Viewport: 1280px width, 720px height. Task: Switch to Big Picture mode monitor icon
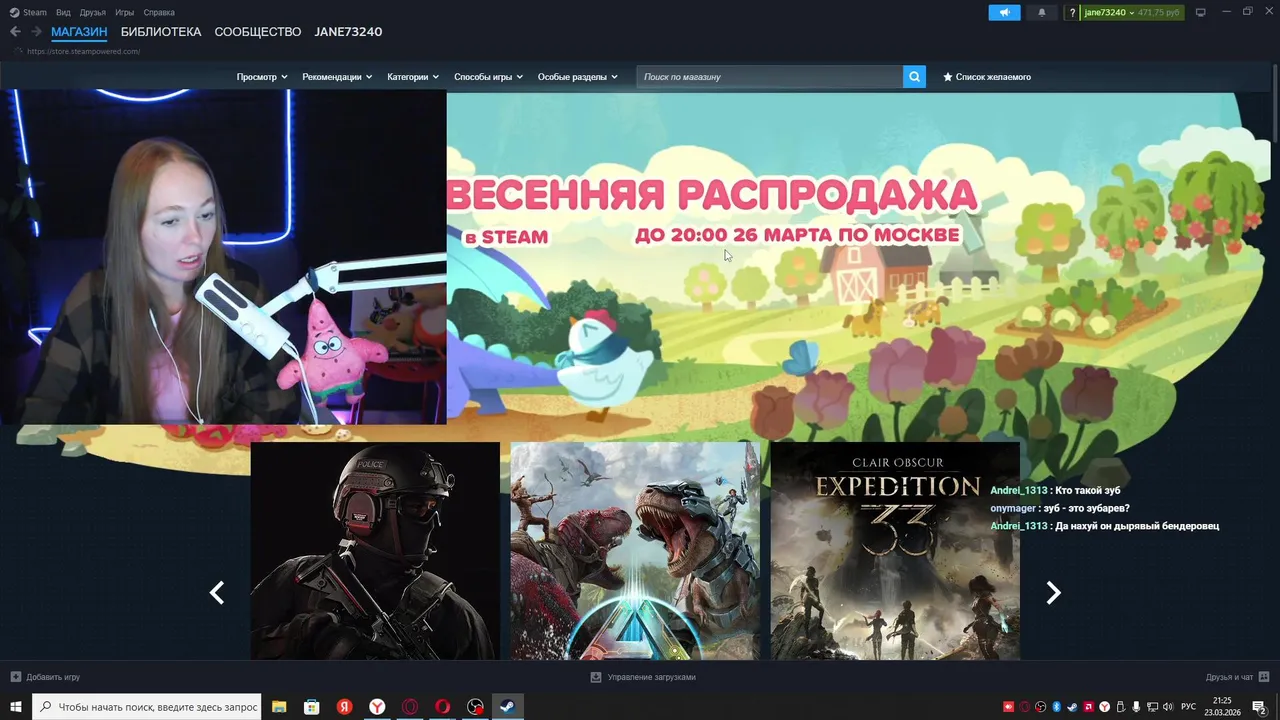coord(1201,12)
